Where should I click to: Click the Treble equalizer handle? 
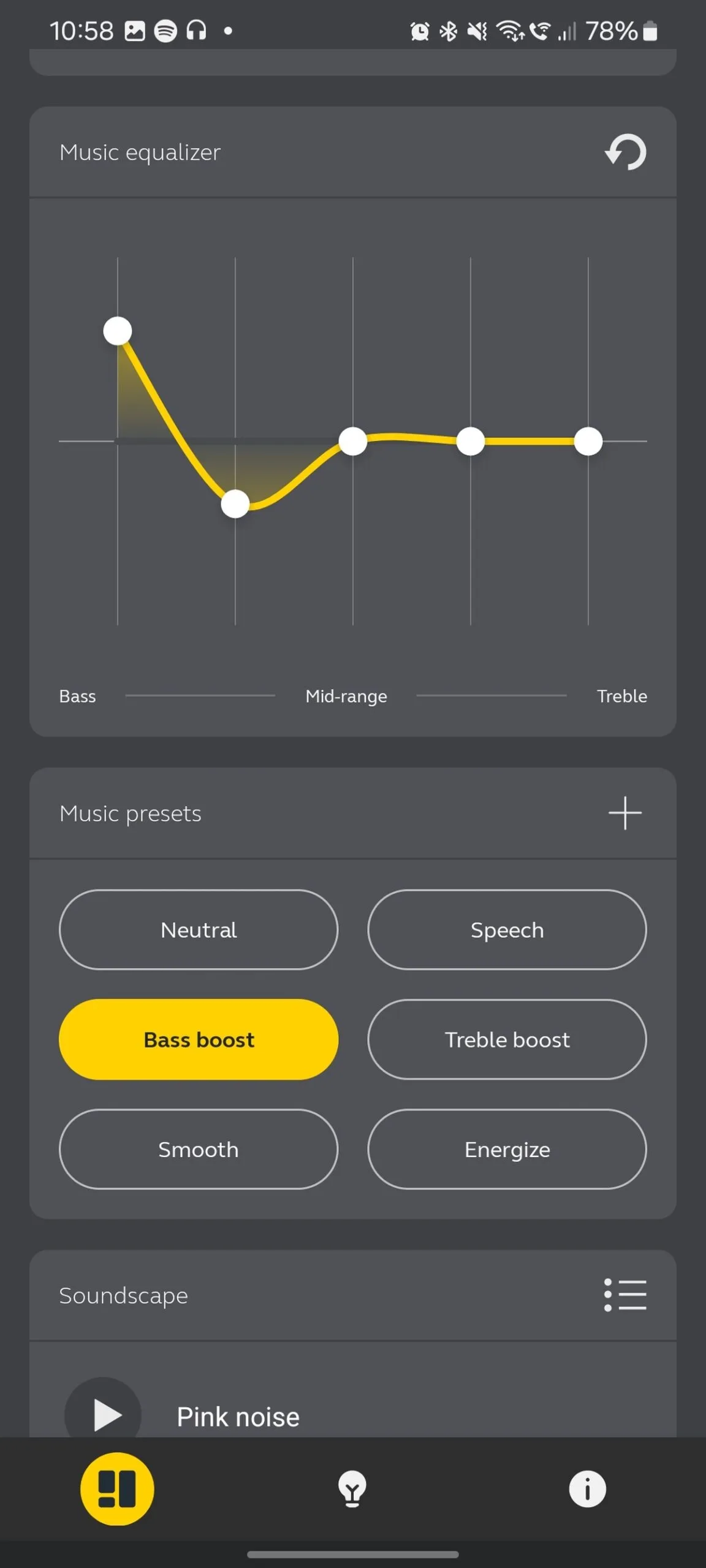tap(588, 442)
